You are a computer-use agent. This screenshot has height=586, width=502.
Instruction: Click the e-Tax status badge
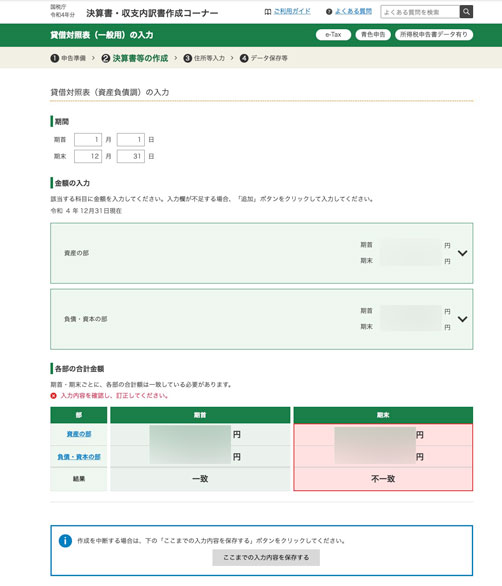[x=333, y=35]
